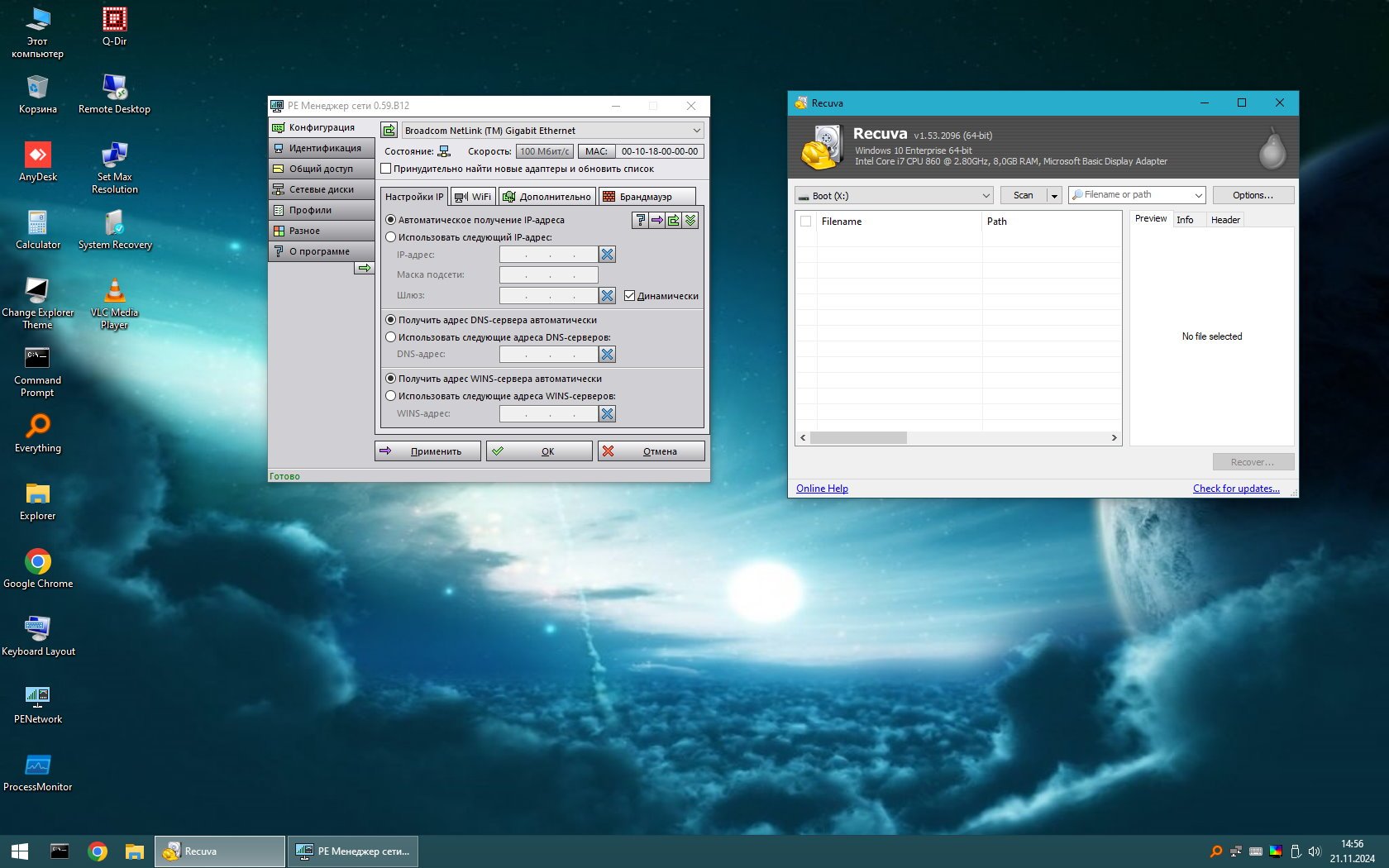This screenshot has width=1389, height=868.
Task: Click Chrome icon in the taskbar
Action: pyautogui.click(x=98, y=851)
